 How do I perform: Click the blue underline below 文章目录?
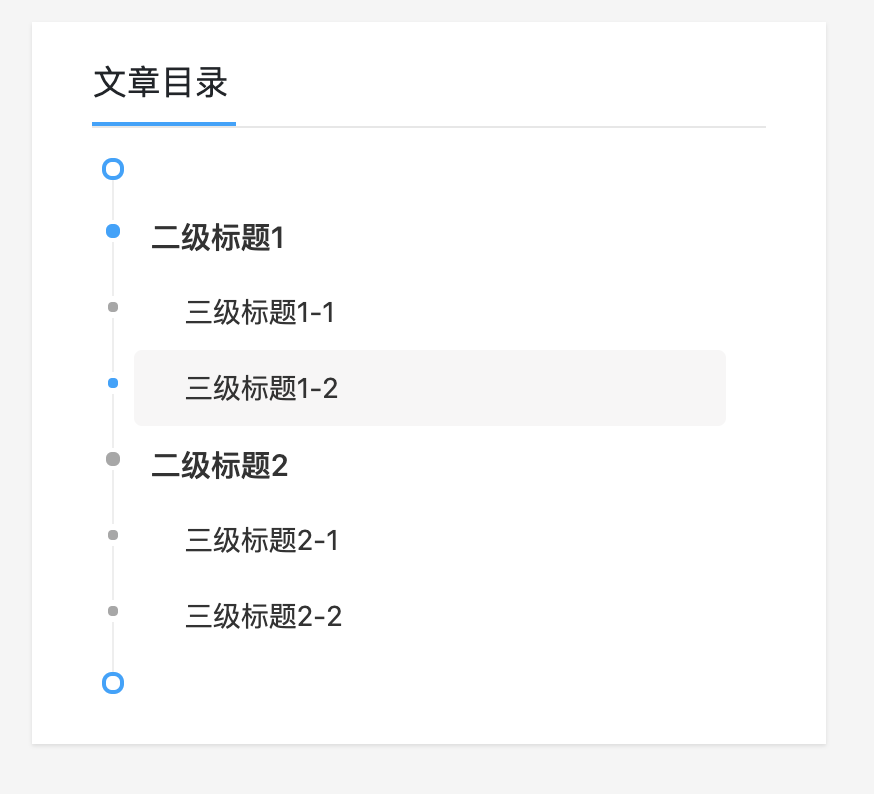point(163,124)
